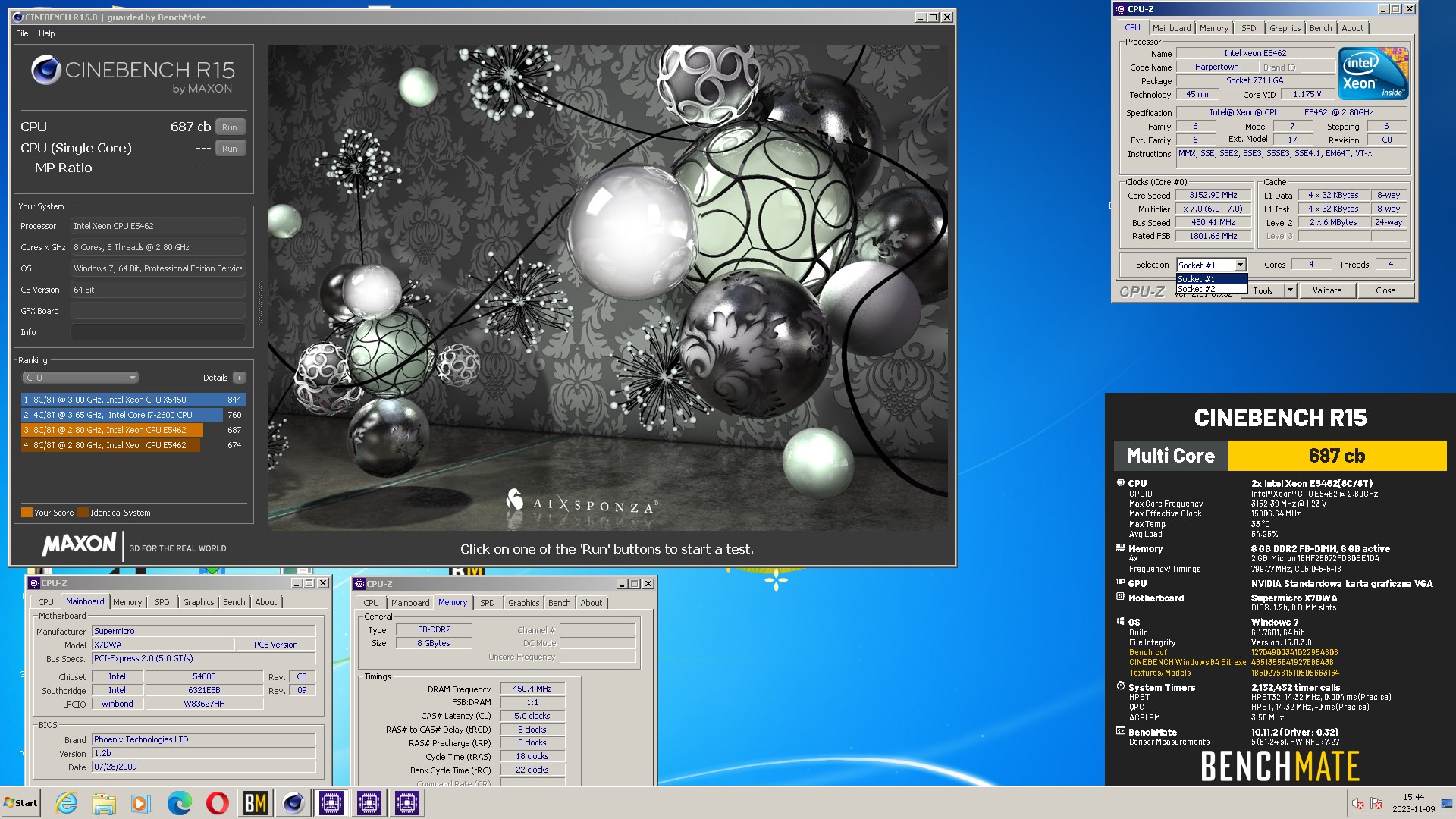Viewport: 1456px width, 819px height.
Task: Click the Cinebench R15.0 title bar icon
Action: [x=17, y=17]
